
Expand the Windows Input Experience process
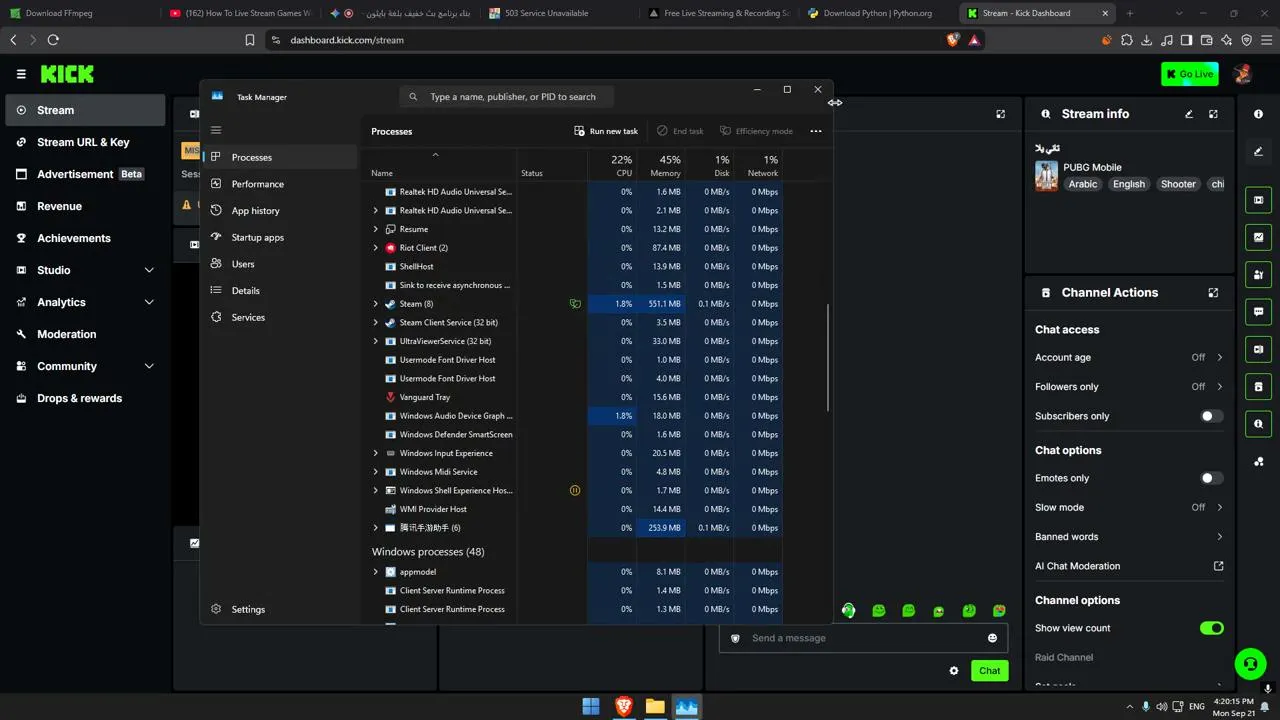tap(376, 453)
